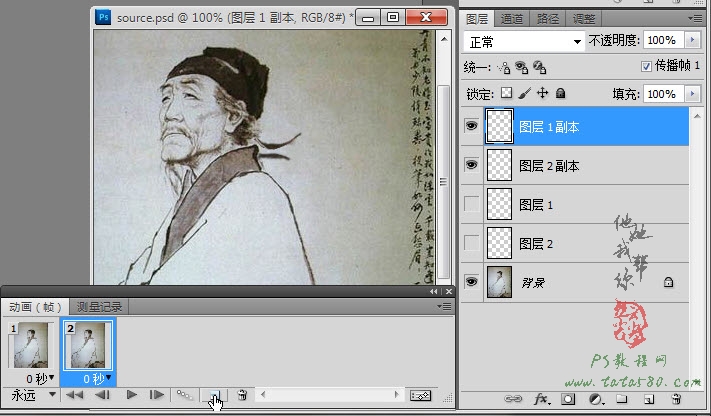Viewport: 711px width, 416px height.
Task: Open fill slider arrow
Action: point(692,94)
